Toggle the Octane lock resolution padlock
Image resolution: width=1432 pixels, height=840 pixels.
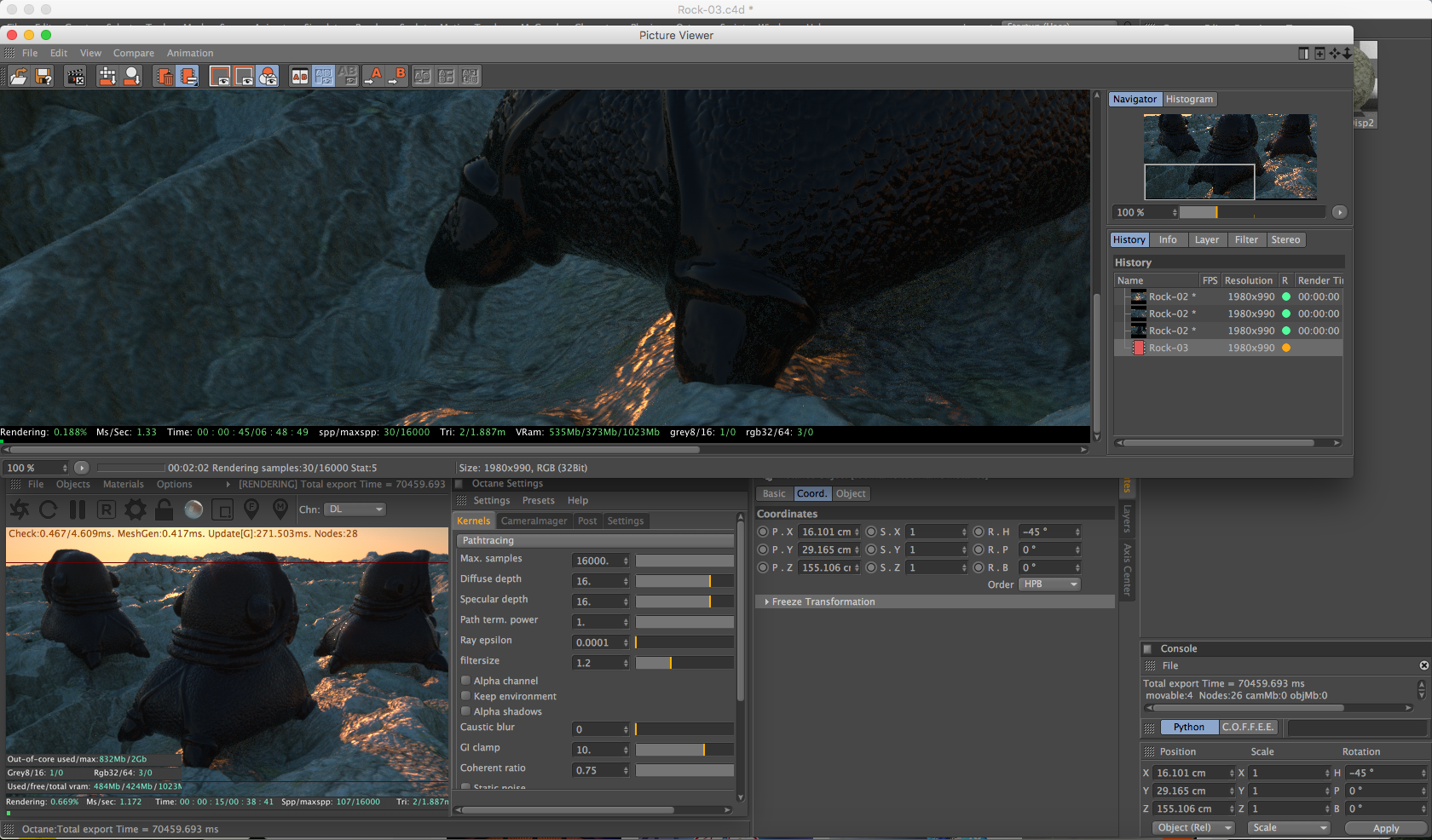165,509
